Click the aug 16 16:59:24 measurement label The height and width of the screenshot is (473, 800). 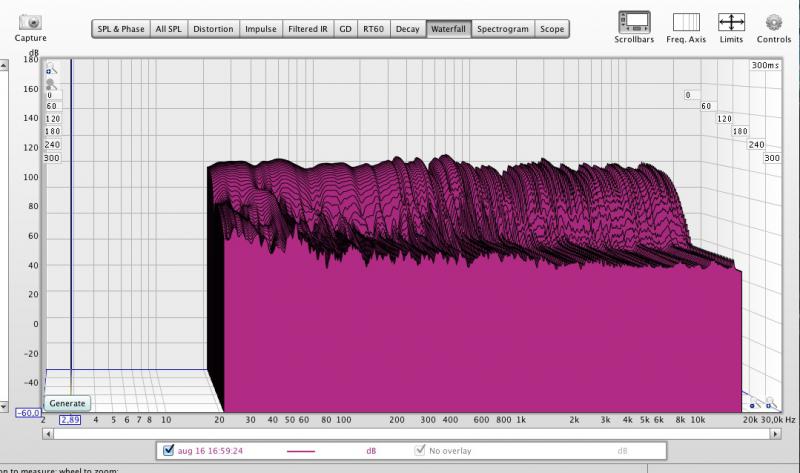pyautogui.click(x=210, y=451)
